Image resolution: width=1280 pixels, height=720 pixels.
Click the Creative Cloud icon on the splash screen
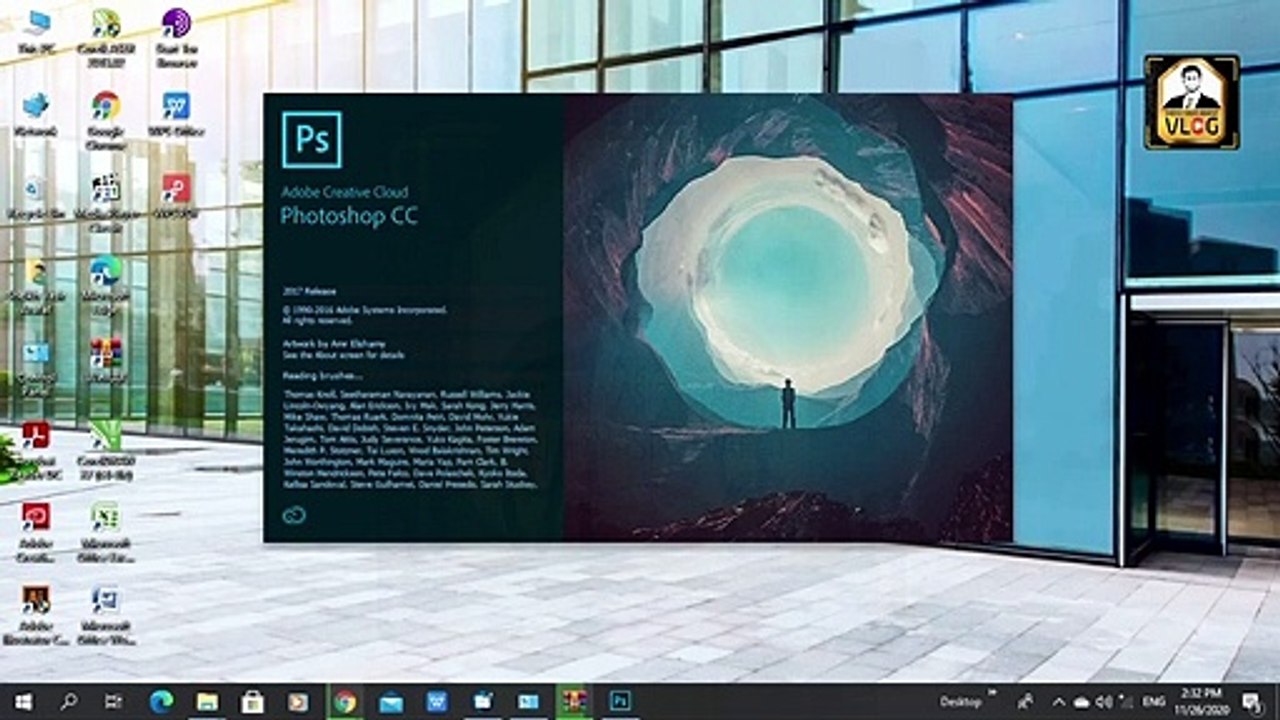(293, 515)
